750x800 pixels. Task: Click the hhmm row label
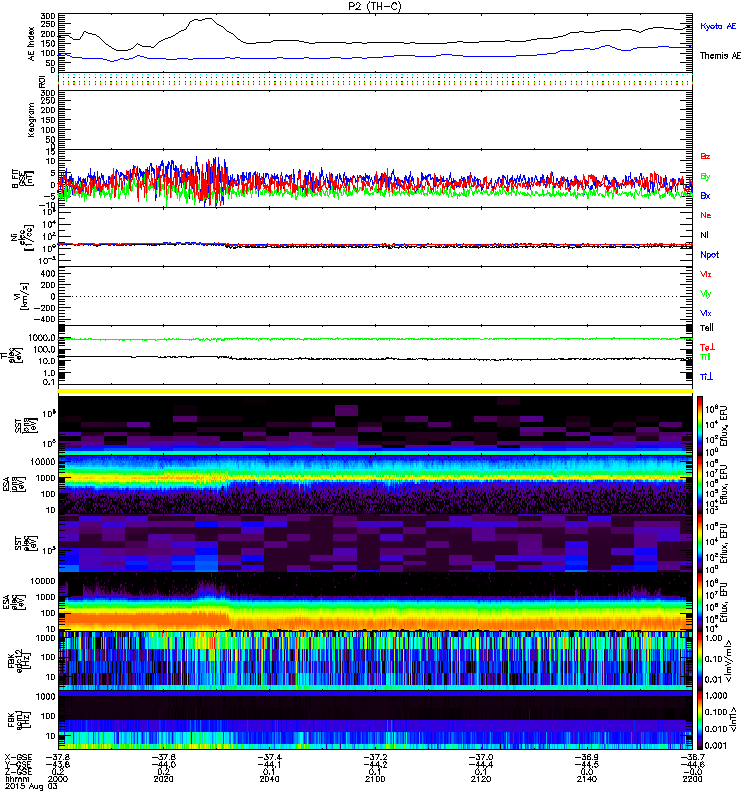coord(16,780)
